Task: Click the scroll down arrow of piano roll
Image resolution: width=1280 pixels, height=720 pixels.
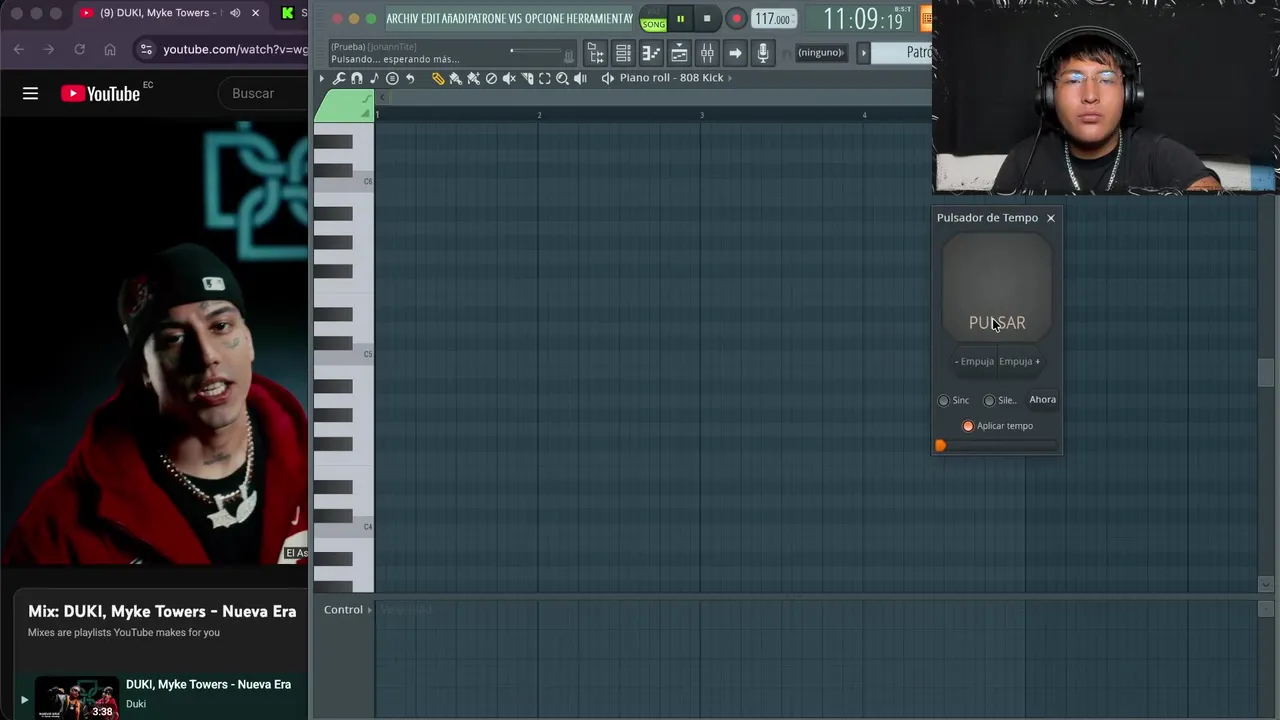Action: 1266,585
